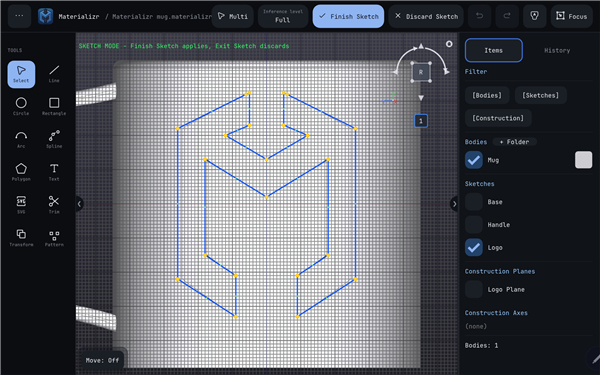Open the Inference level Full dropdown

click(x=283, y=16)
